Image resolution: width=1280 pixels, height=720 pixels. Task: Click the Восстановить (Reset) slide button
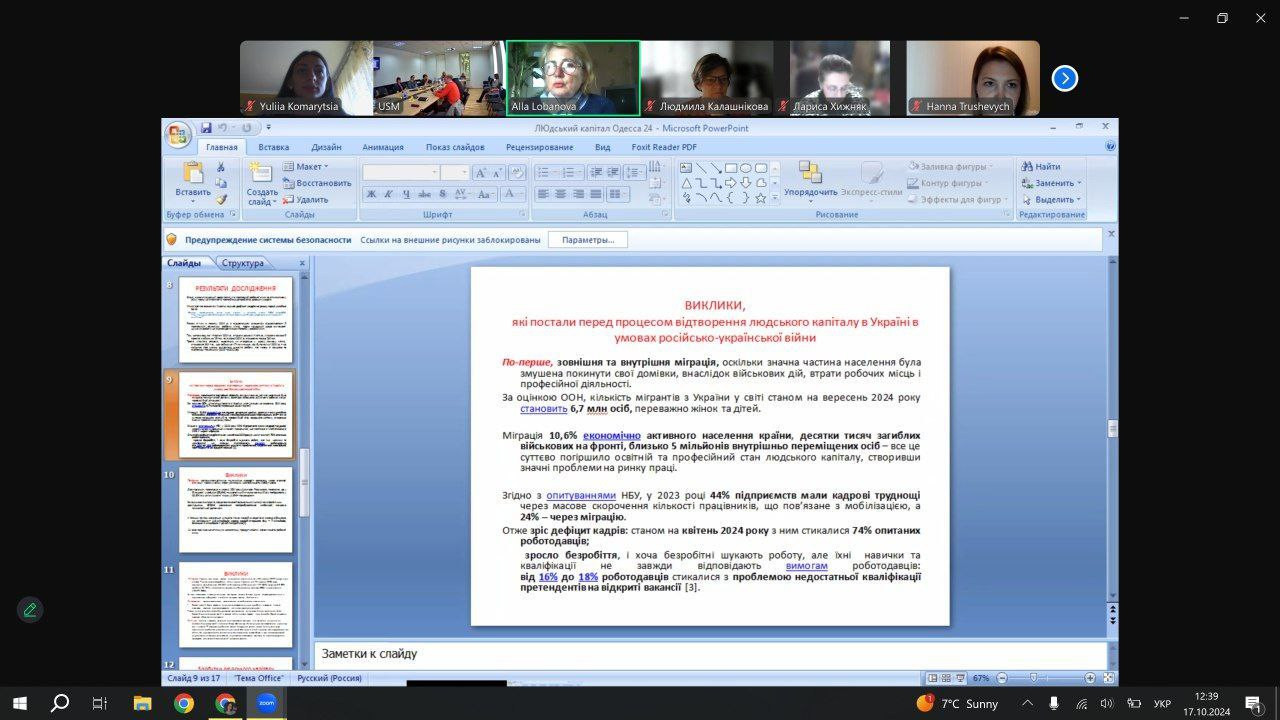(x=317, y=183)
